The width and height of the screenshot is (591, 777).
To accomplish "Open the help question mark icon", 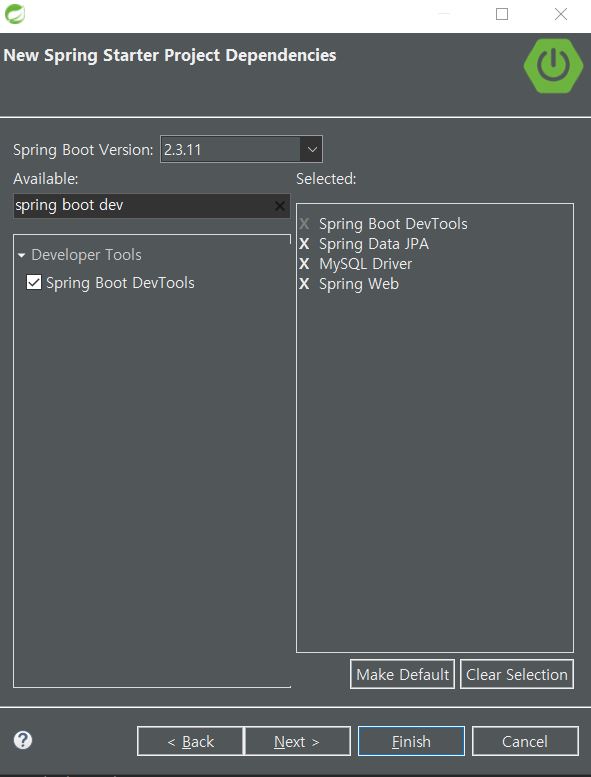I will 23,740.
